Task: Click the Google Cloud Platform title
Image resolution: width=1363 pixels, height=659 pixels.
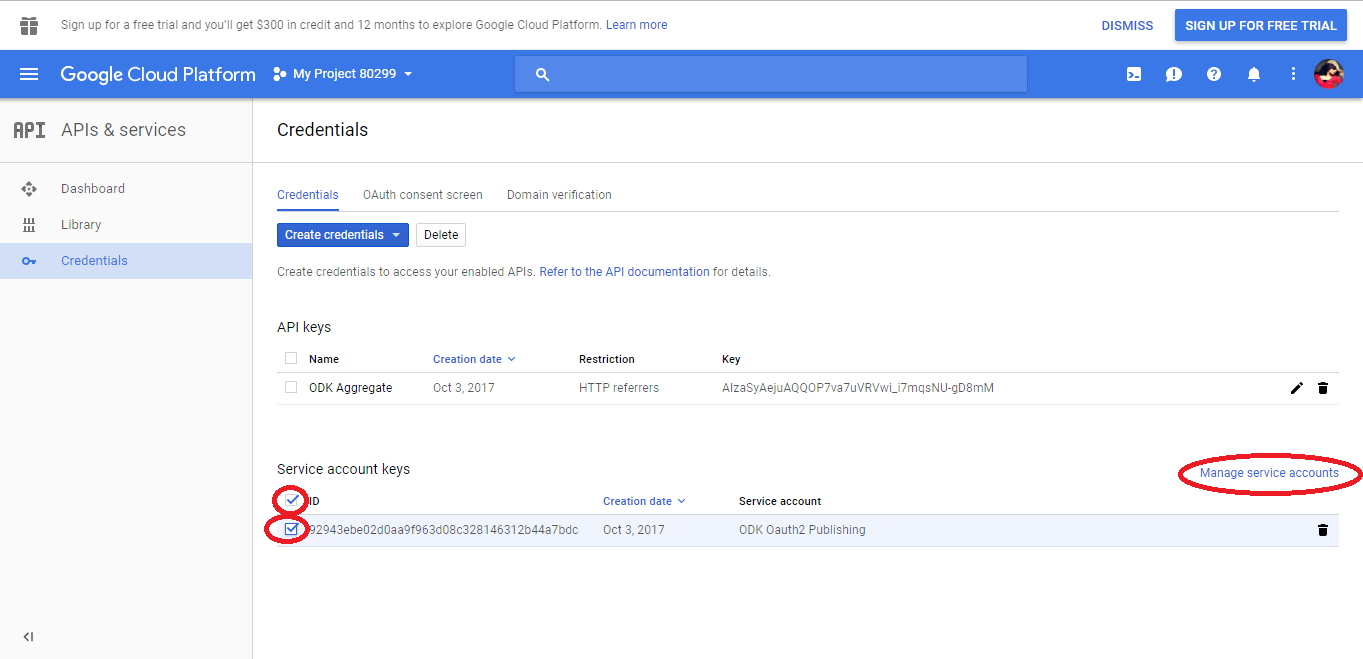Action: click(158, 74)
